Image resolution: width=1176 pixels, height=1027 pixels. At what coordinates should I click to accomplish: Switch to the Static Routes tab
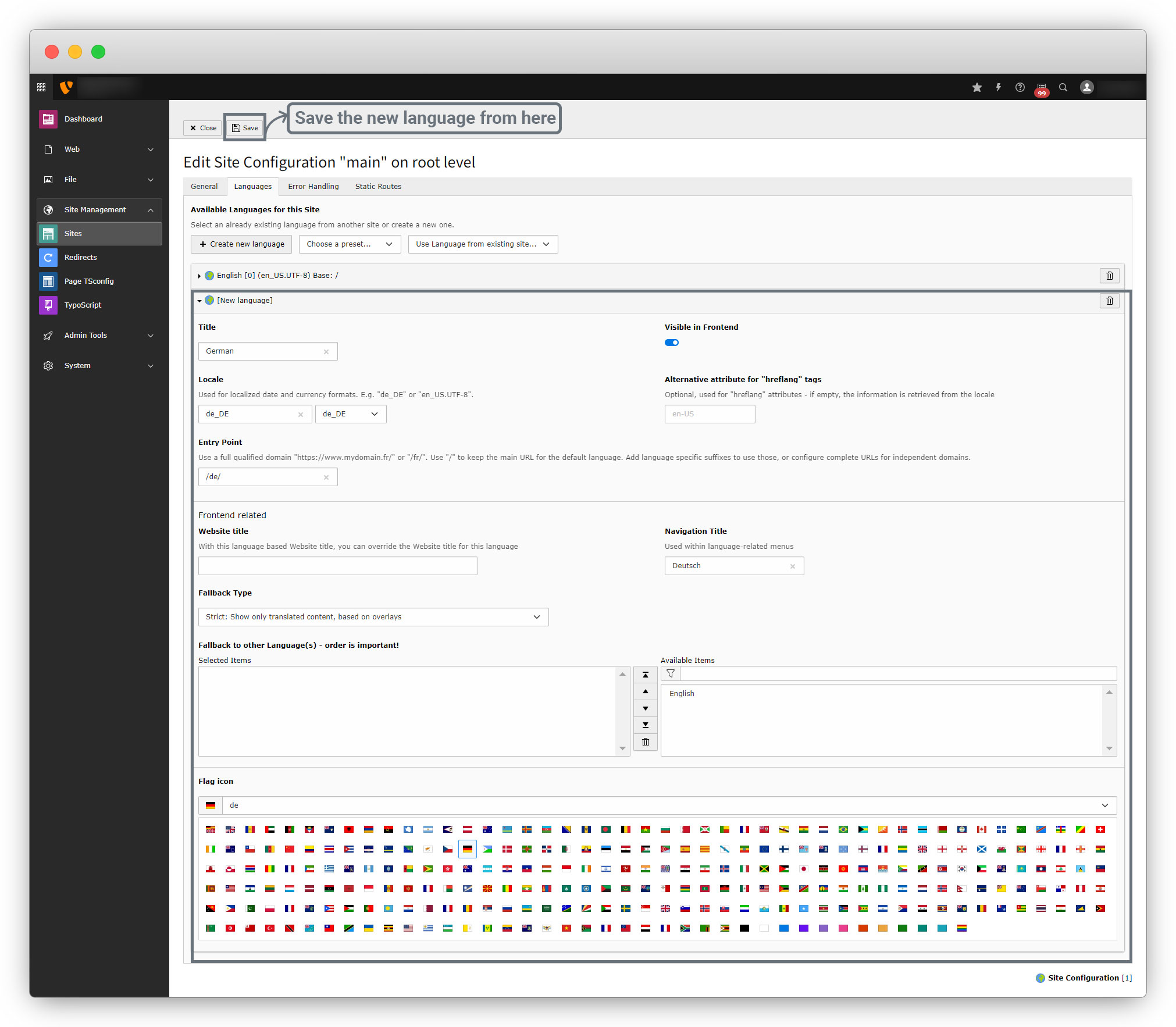click(x=378, y=187)
